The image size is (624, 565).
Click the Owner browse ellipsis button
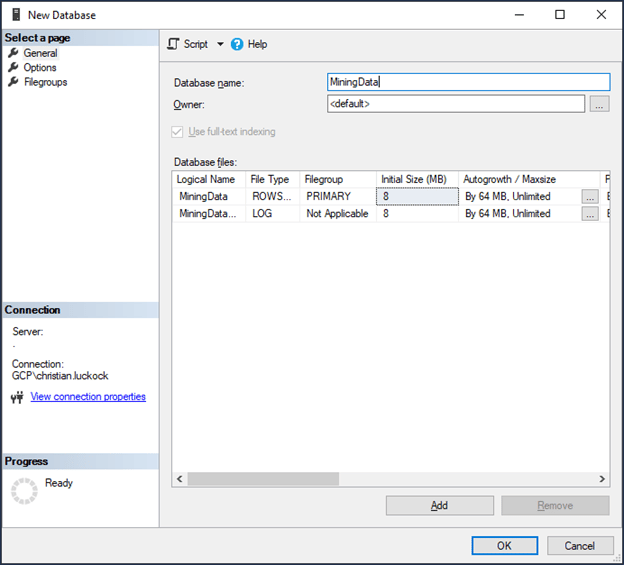tap(598, 104)
